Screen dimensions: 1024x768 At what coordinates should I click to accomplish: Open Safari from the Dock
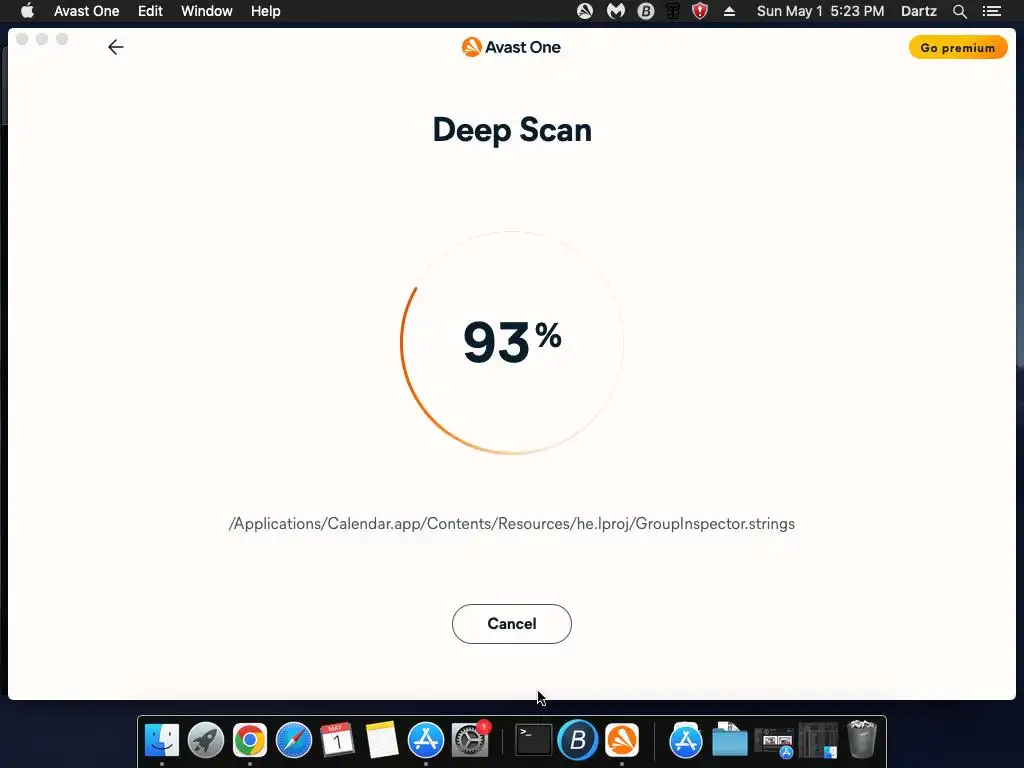pos(294,741)
